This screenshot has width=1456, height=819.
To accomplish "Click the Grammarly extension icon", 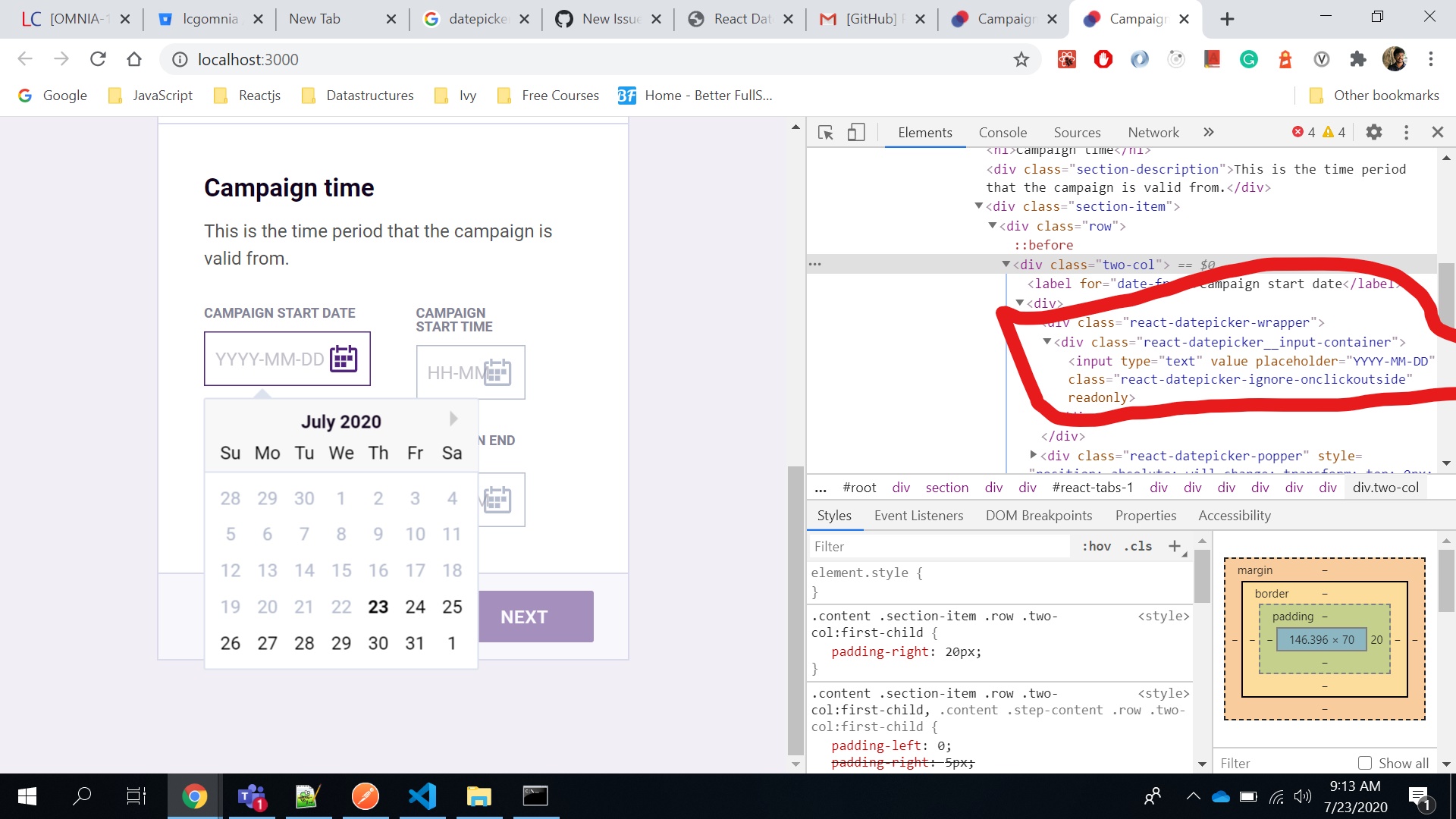I will click(1248, 59).
